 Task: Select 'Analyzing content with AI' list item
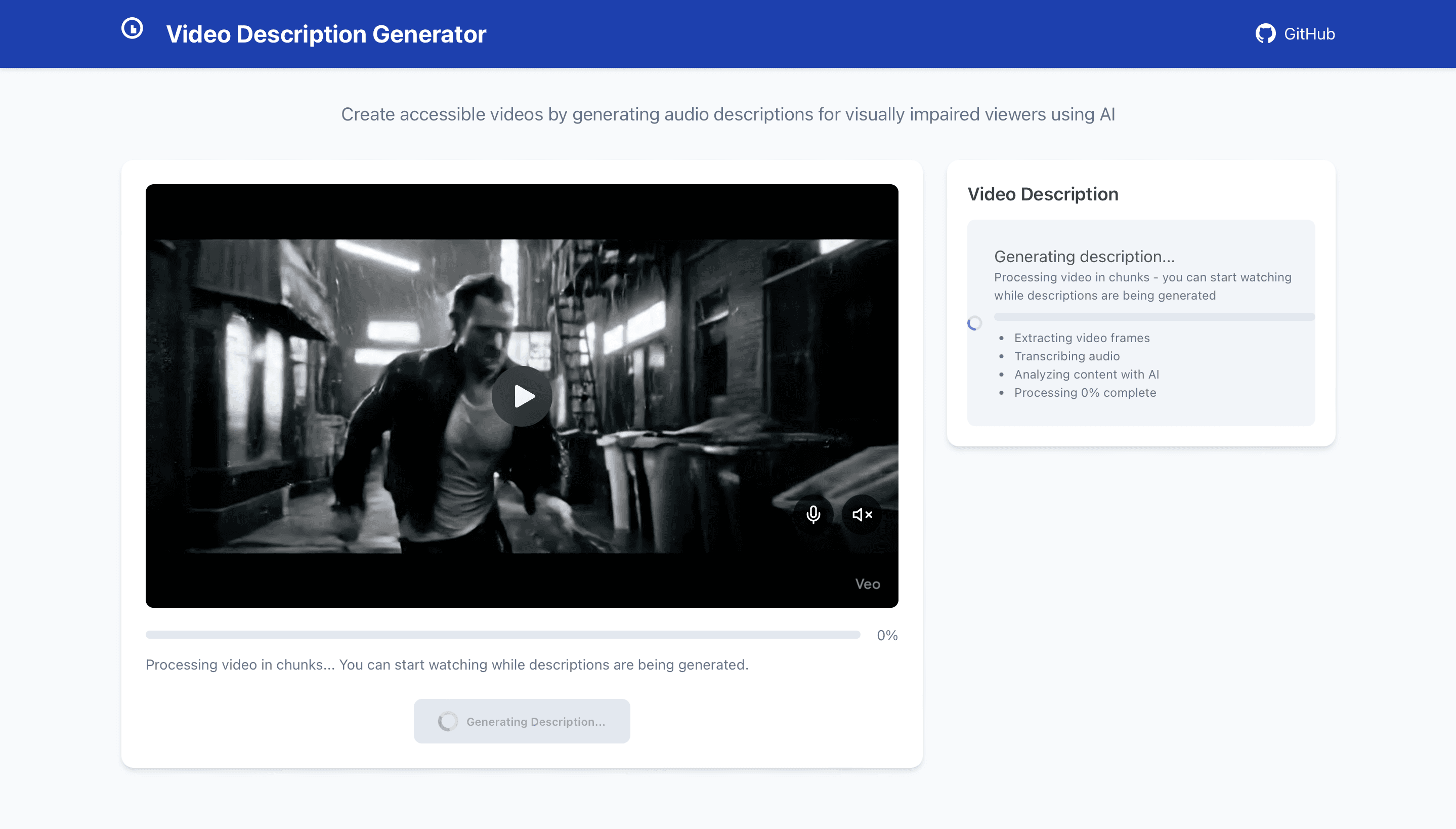click(x=1086, y=374)
